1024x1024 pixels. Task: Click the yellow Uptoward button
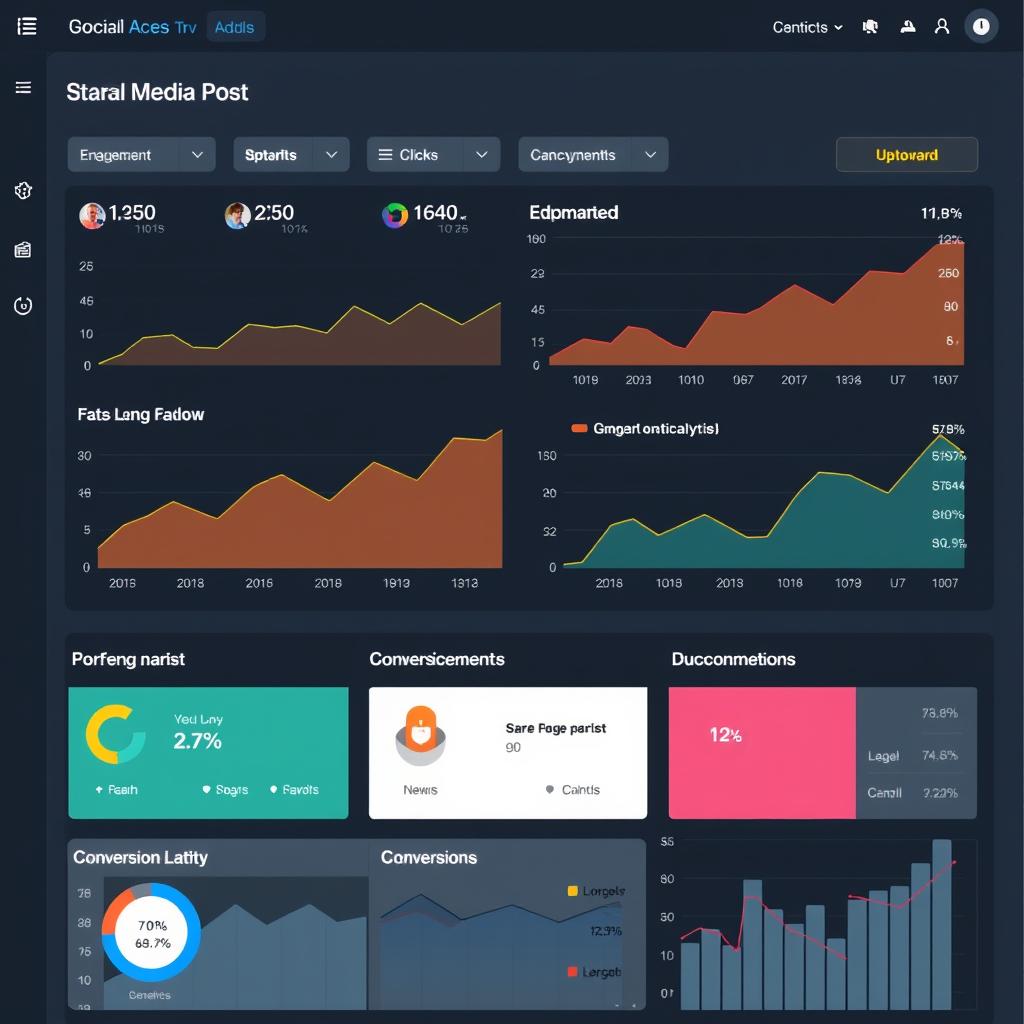906,155
